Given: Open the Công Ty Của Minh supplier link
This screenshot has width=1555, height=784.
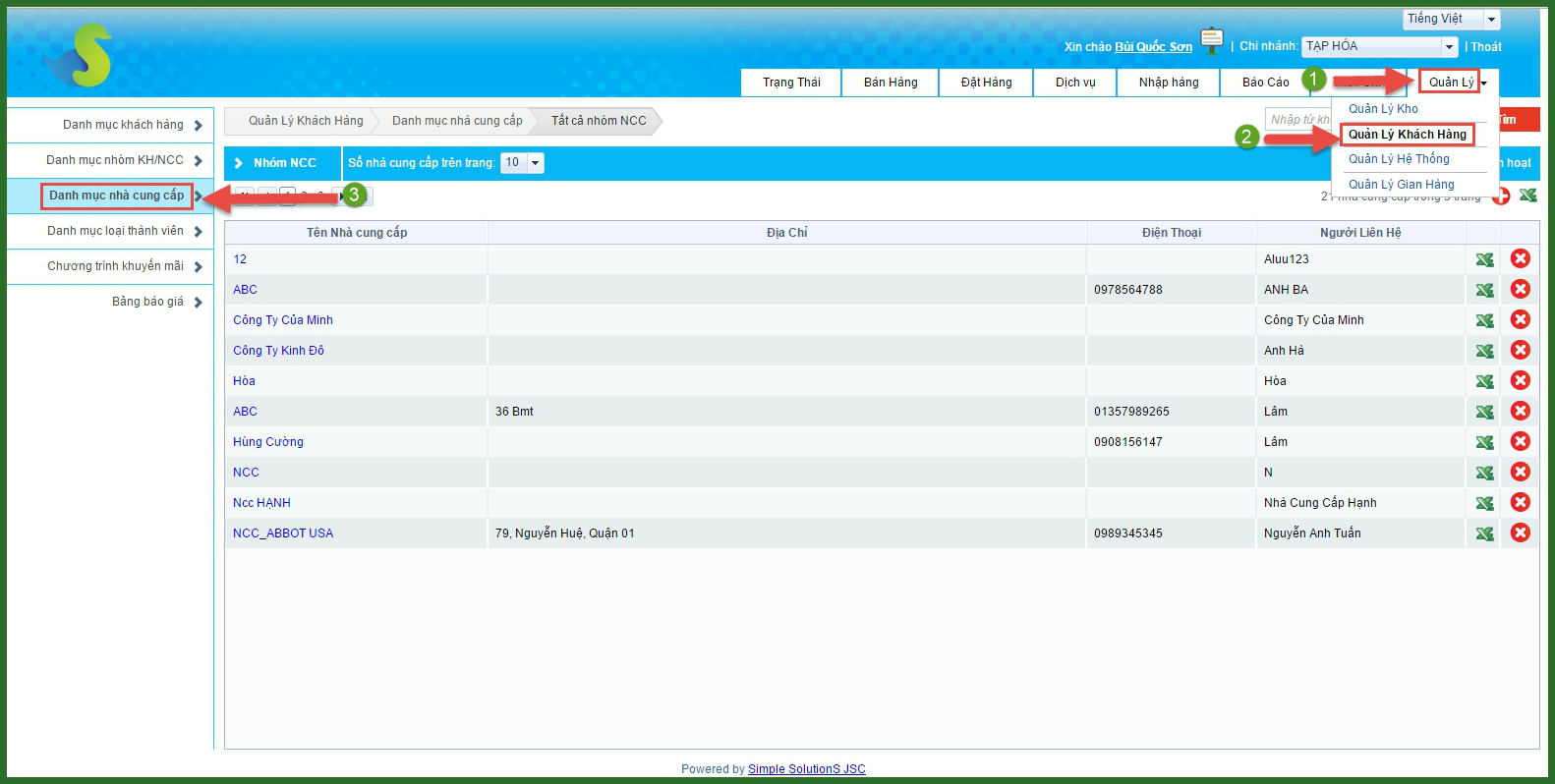Looking at the screenshot, I should [283, 320].
